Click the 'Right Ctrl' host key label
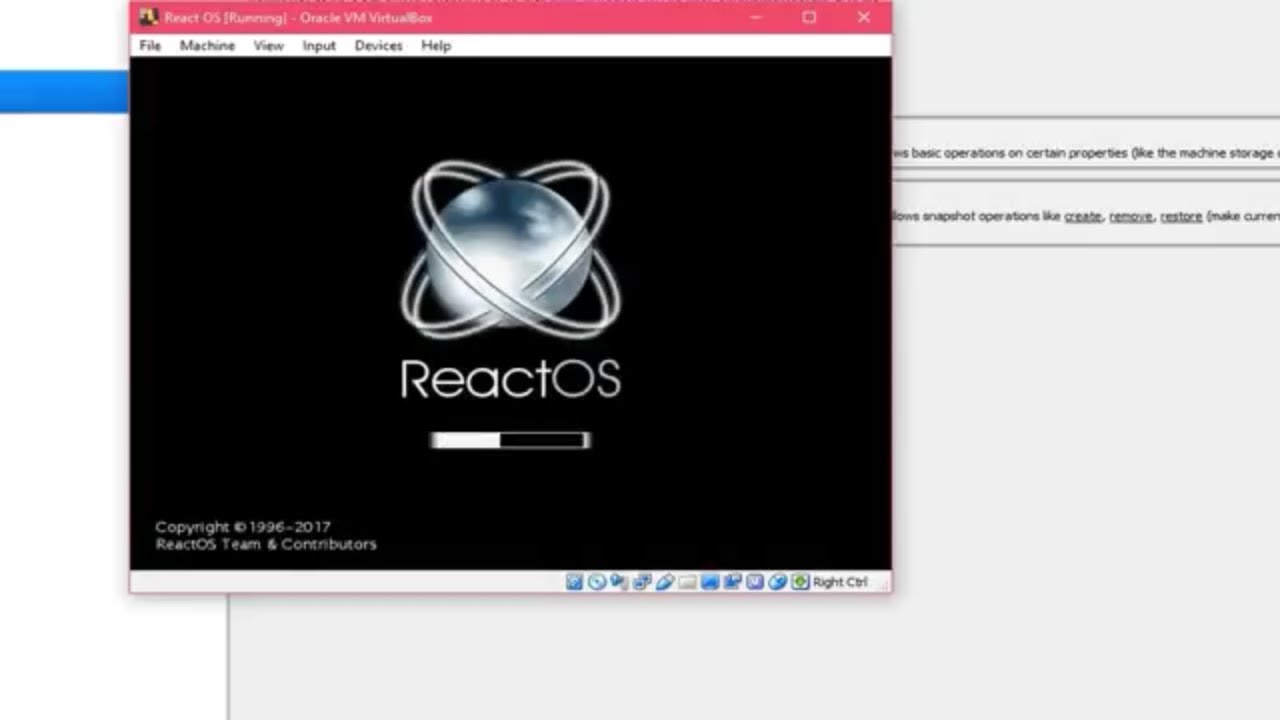The height and width of the screenshot is (720, 1280). 840,582
